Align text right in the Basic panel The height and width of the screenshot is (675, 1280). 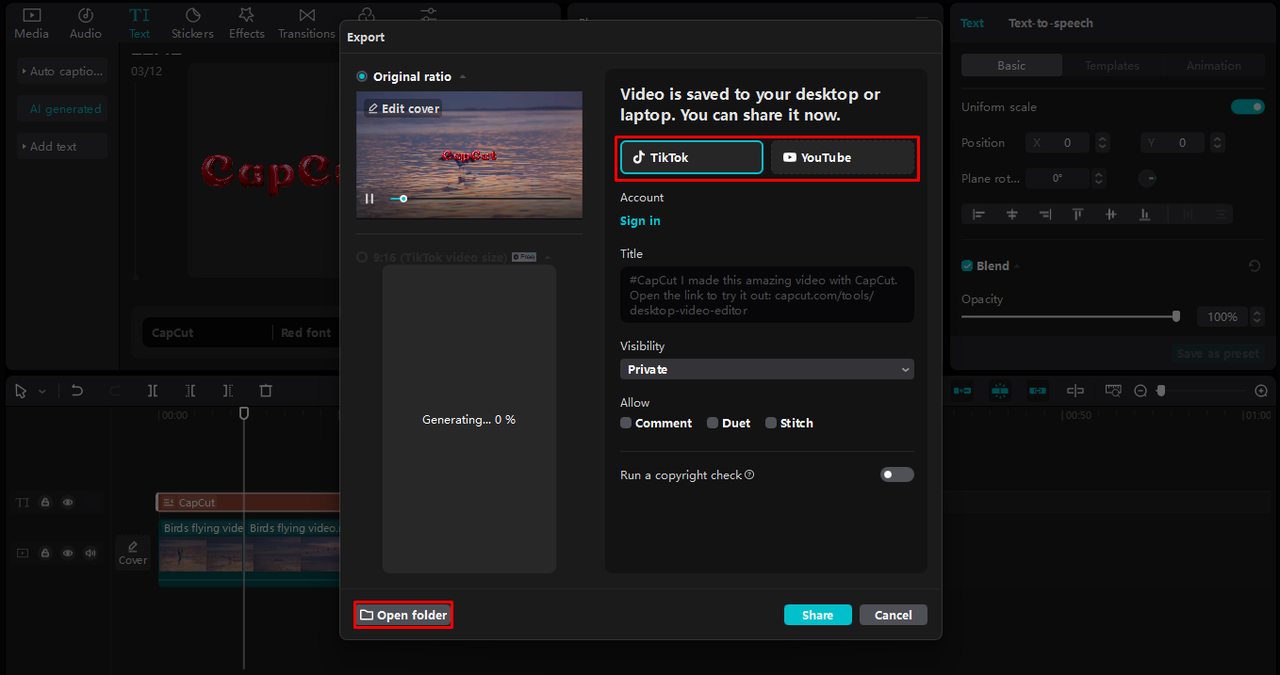(x=1045, y=214)
